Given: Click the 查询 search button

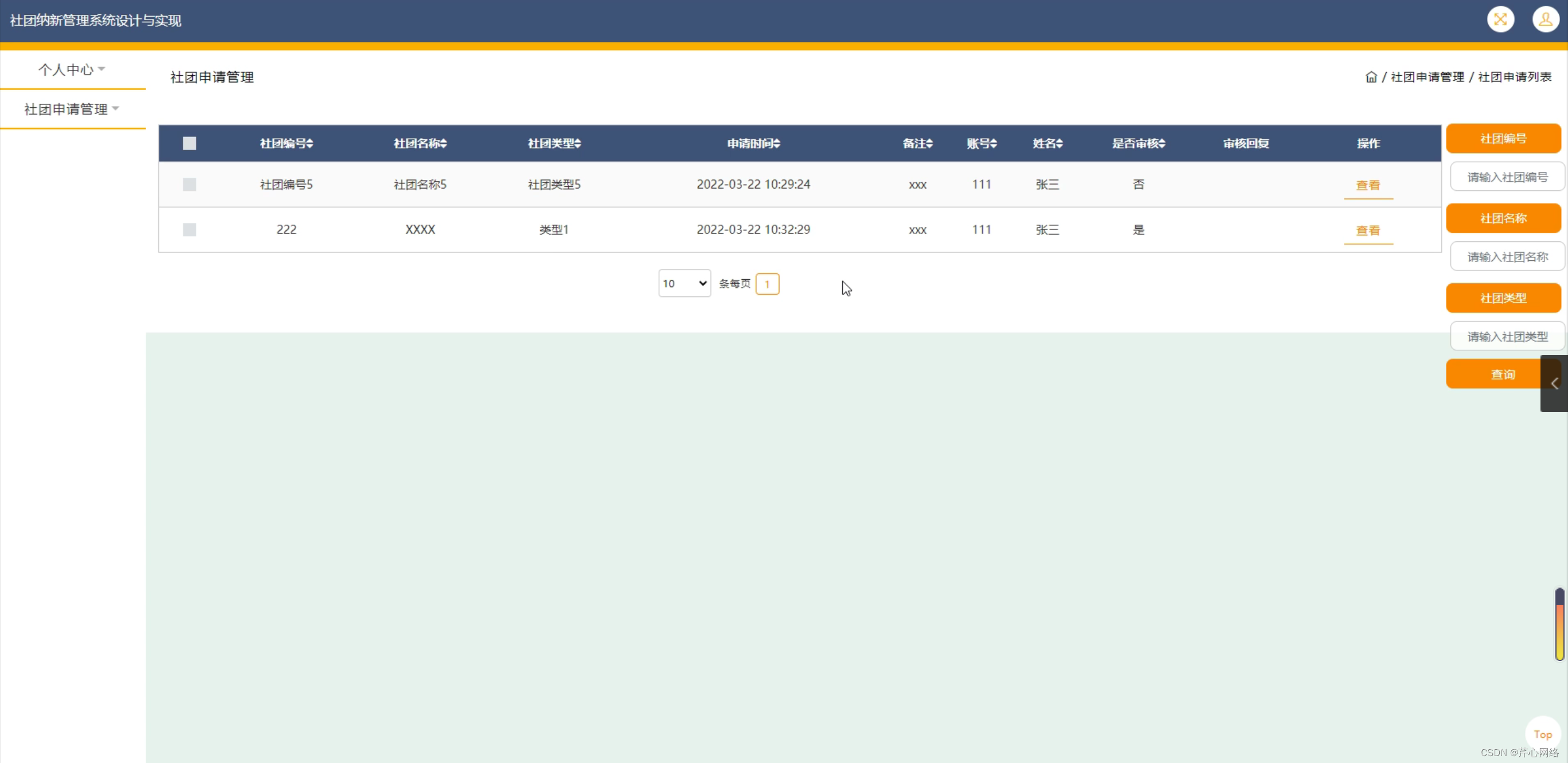Looking at the screenshot, I should pyautogui.click(x=1502, y=374).
